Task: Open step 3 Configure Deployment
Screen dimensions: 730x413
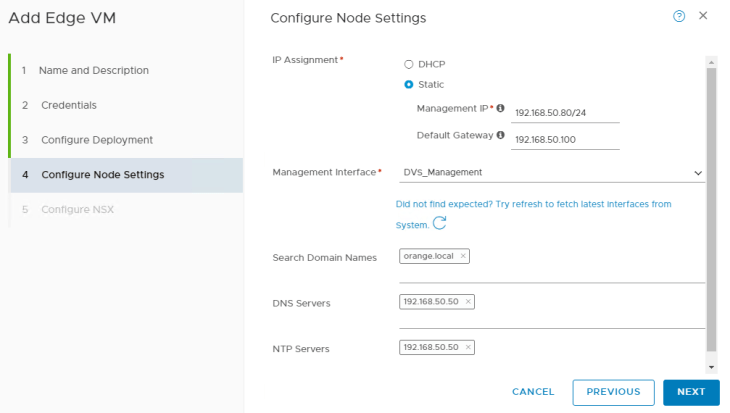Action: tap(96, 140)
